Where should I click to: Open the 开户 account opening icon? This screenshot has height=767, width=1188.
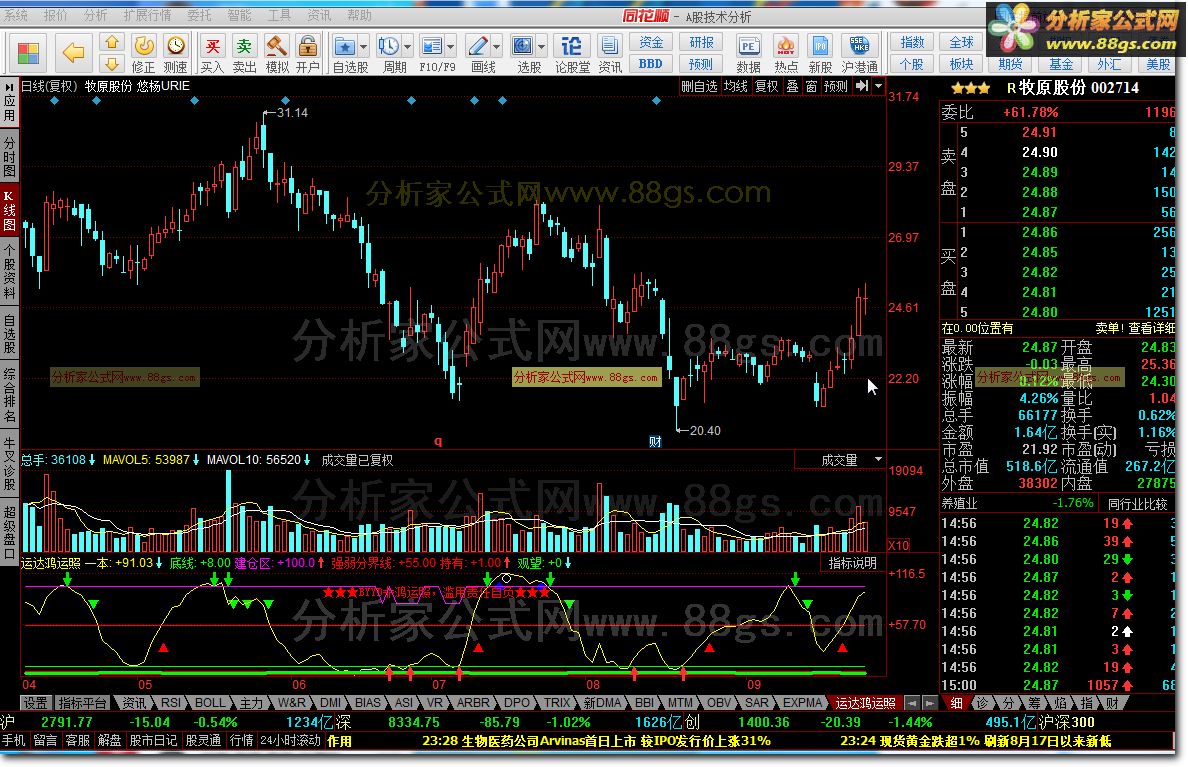308,54
